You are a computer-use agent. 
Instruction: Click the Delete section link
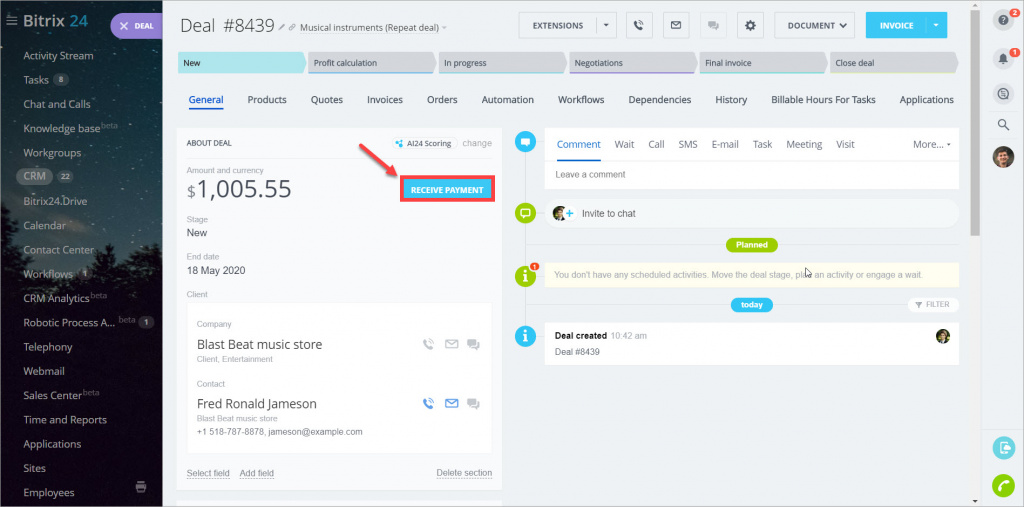click(464, 473)
